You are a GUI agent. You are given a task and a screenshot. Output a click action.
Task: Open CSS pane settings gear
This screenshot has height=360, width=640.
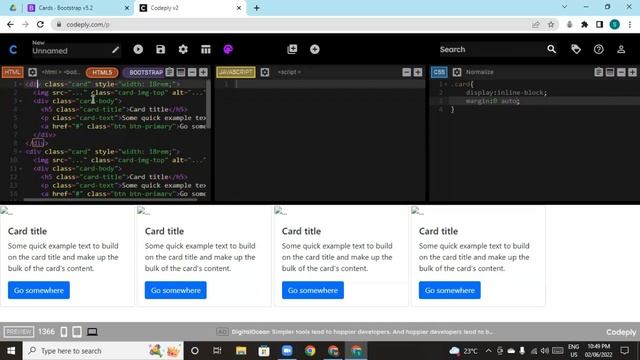(x=457, y=72)
